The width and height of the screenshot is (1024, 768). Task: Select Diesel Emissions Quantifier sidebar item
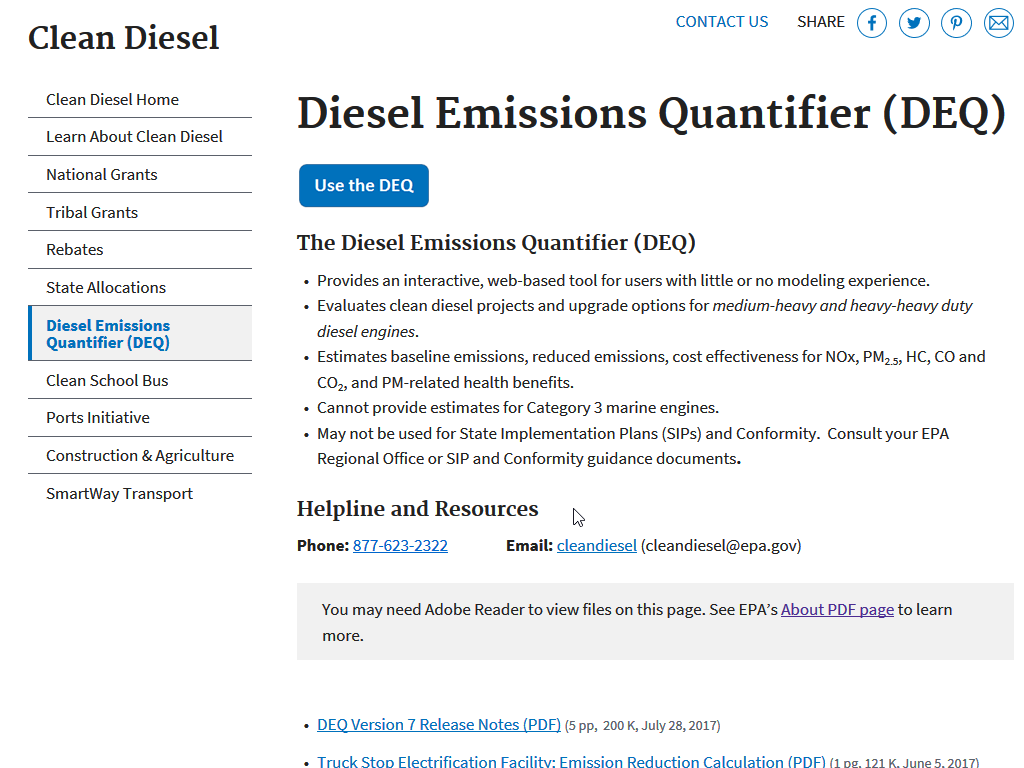[x=108, y=334]
